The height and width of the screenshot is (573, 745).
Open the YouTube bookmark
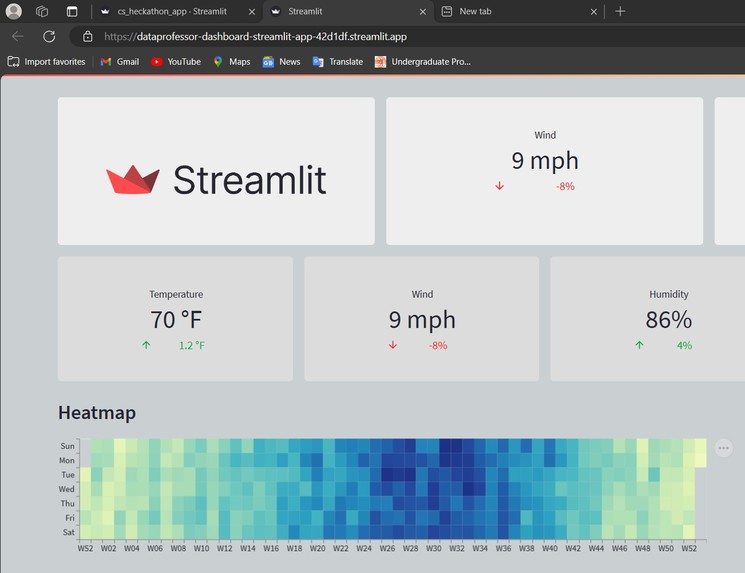[x=176, y=62]
